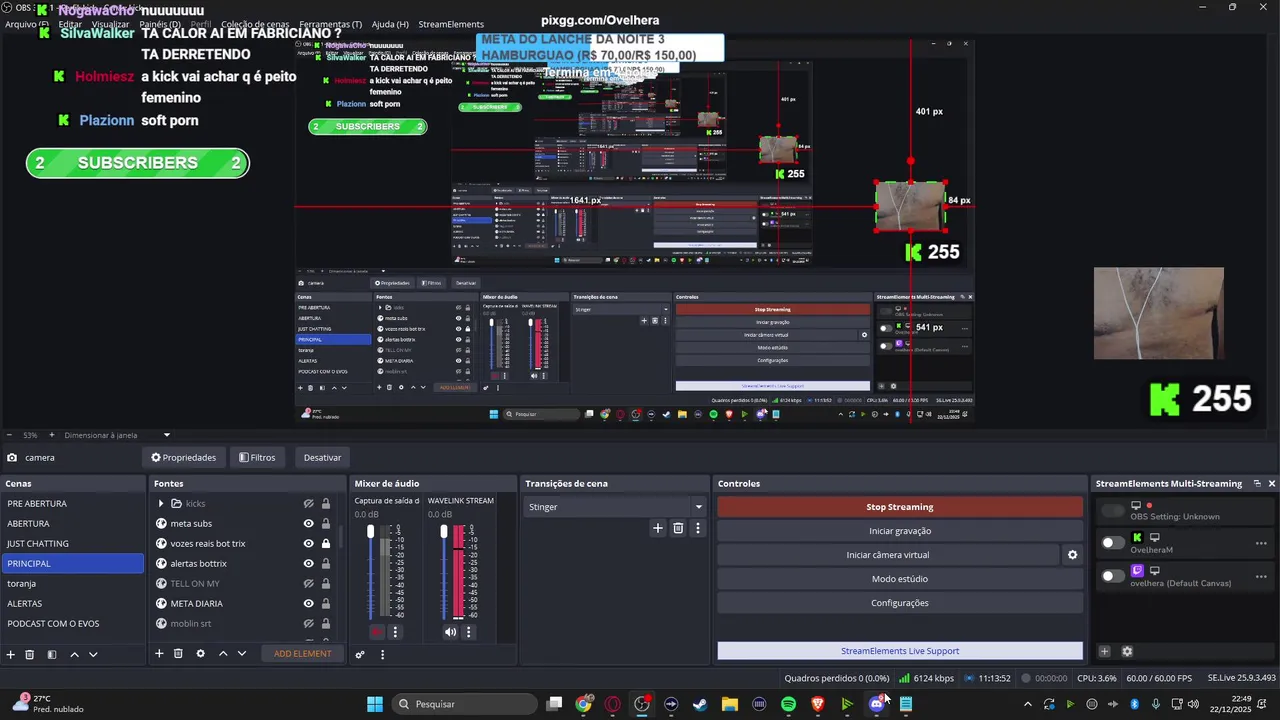Unmute Captura de saída channel speaker
1280x720 pixels.
pos(377,631)
